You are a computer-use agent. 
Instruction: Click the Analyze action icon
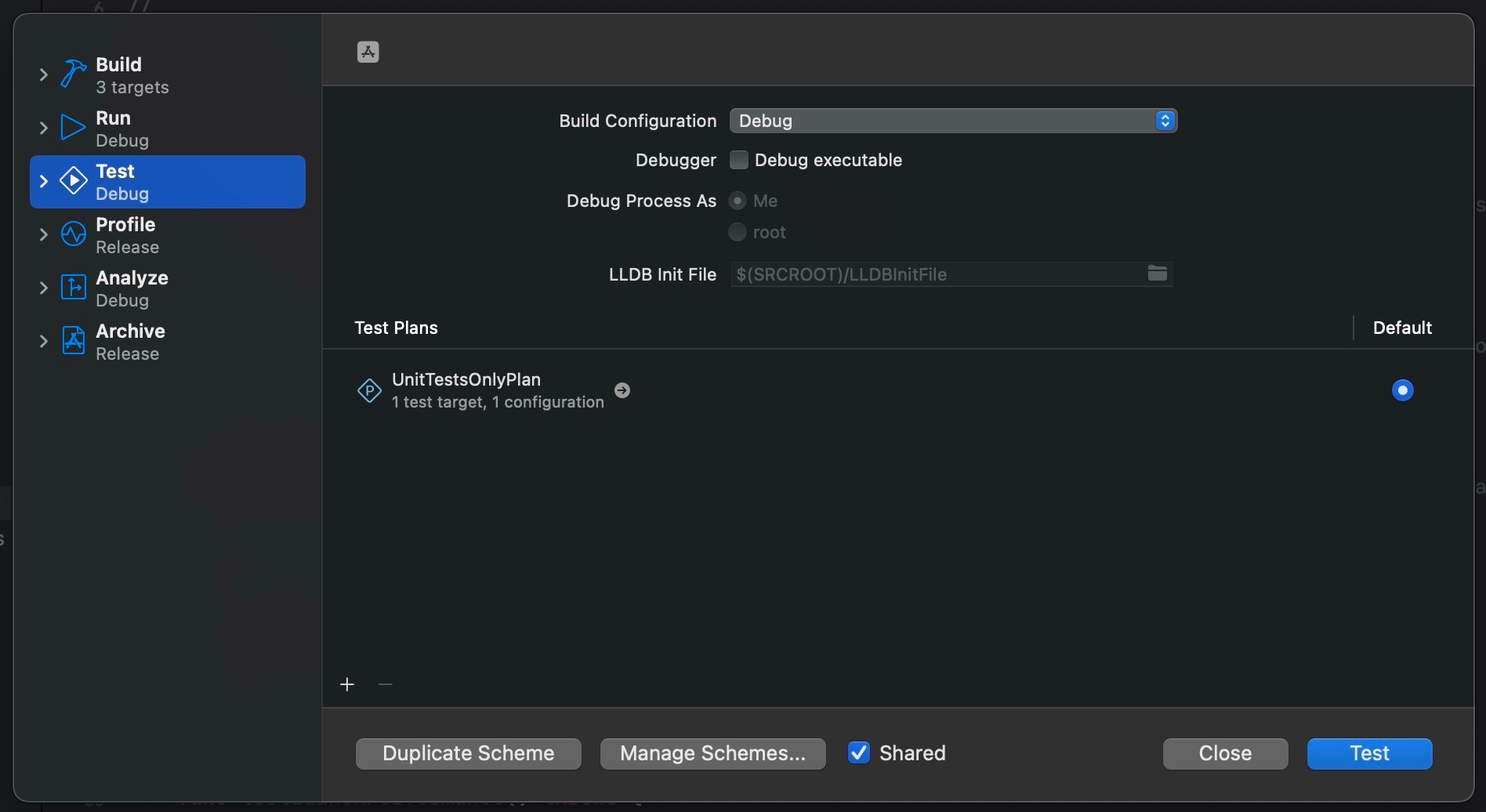(73, 288)
